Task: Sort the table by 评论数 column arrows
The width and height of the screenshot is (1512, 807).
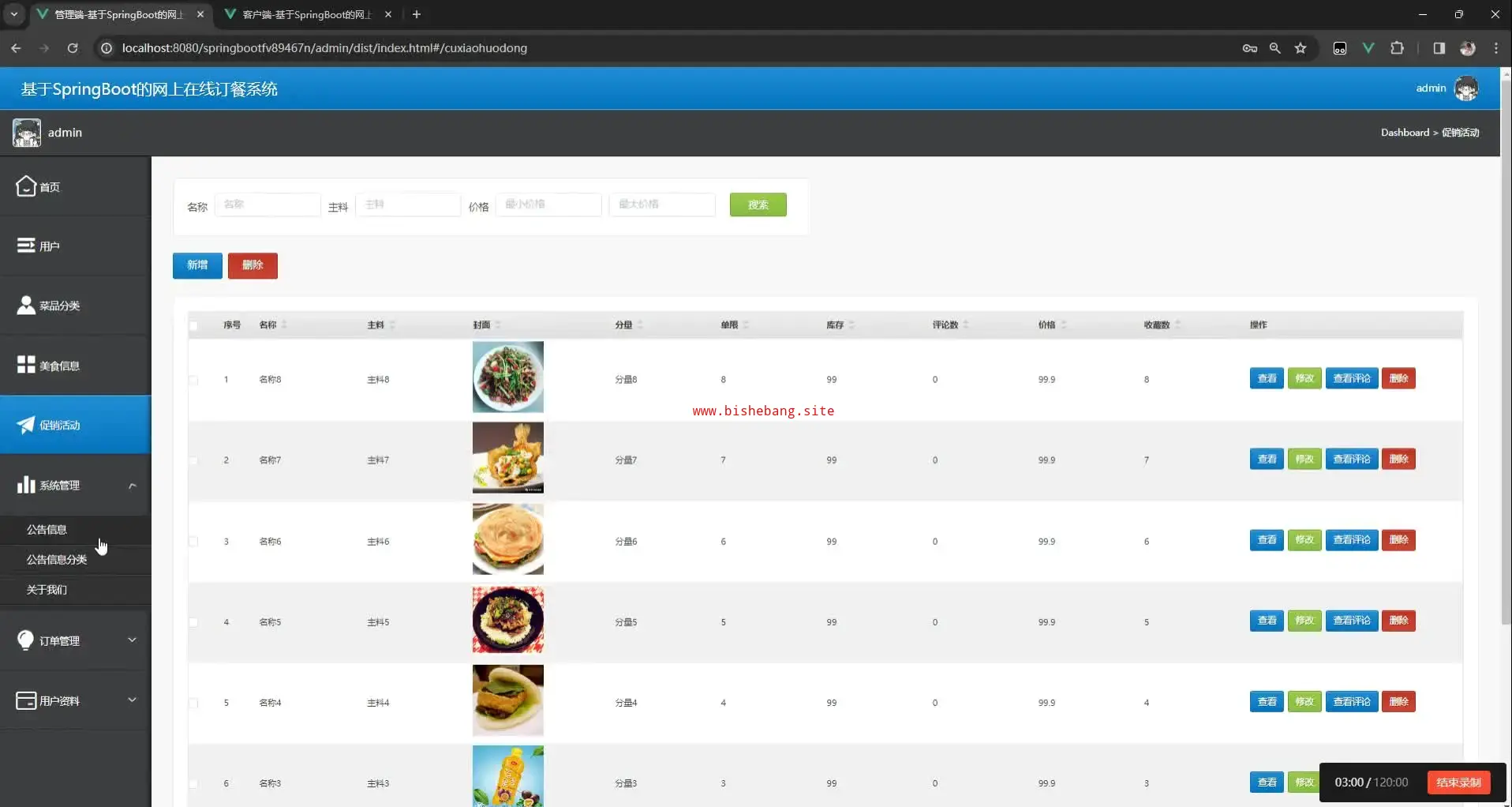Action: tap(966, 325)
